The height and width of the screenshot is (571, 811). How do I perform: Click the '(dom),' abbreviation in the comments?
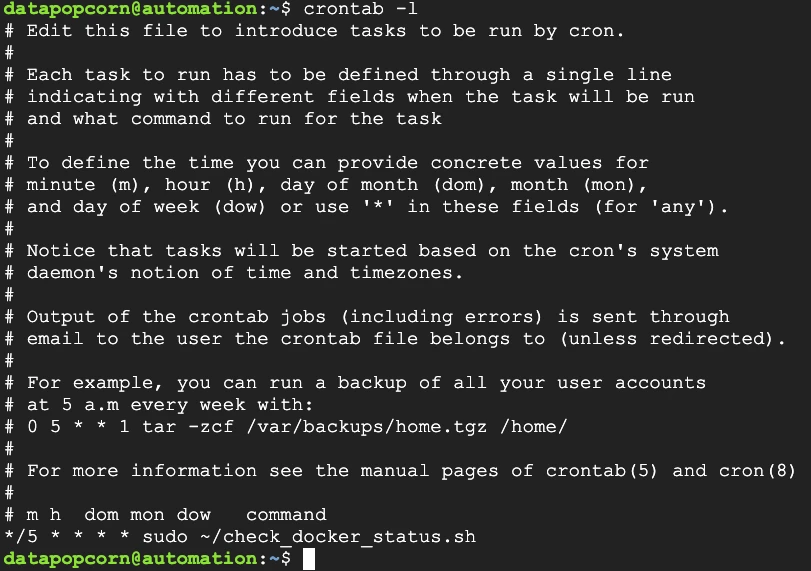click(464, 185)
